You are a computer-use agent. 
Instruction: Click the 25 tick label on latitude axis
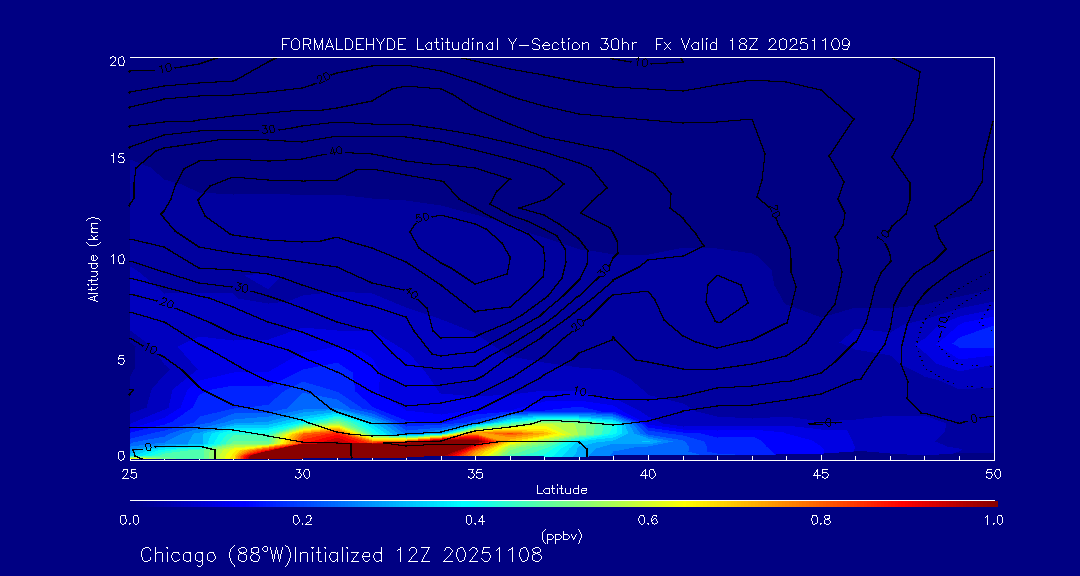(x=129, y=473)
